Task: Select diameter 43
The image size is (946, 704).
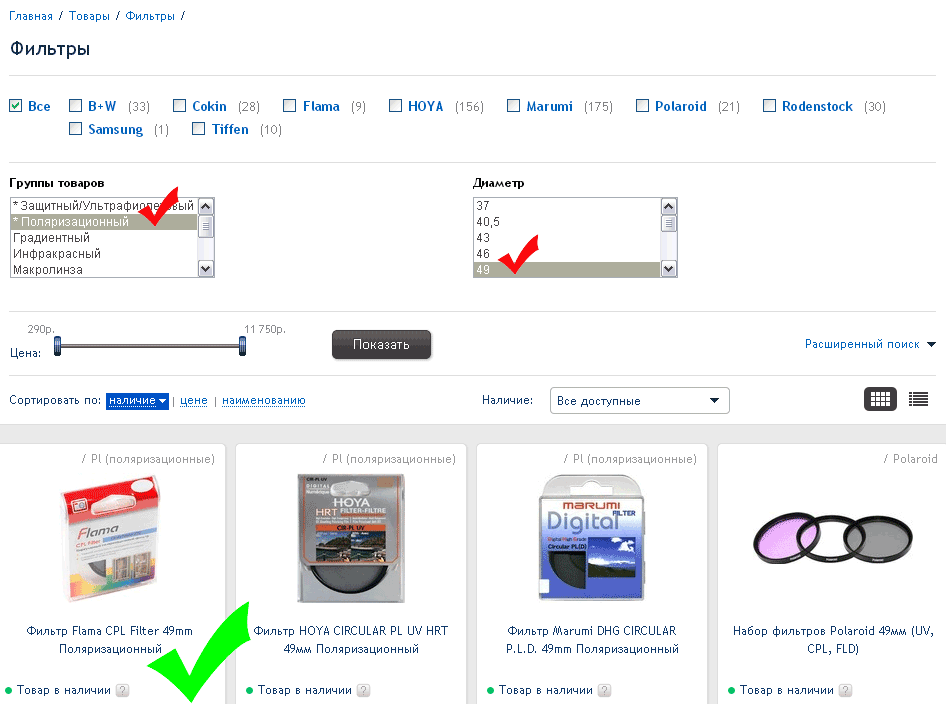Action: point(567,238)
